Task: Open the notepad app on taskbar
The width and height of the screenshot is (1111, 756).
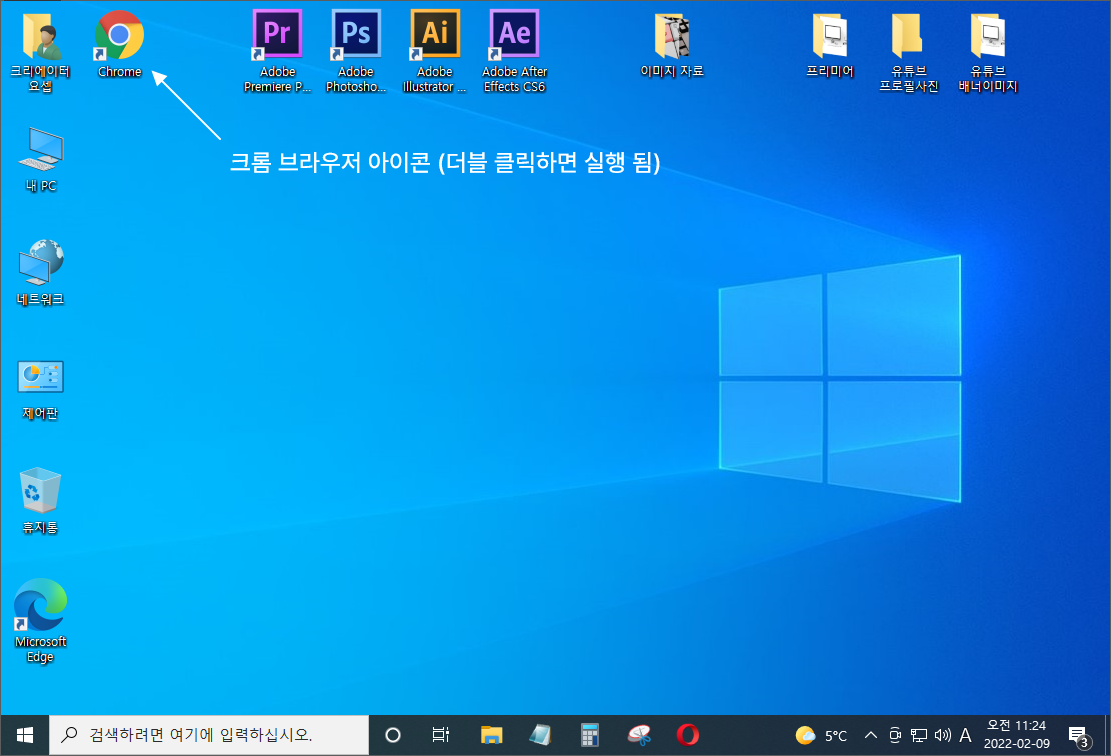Action: [x=541, y=735]
